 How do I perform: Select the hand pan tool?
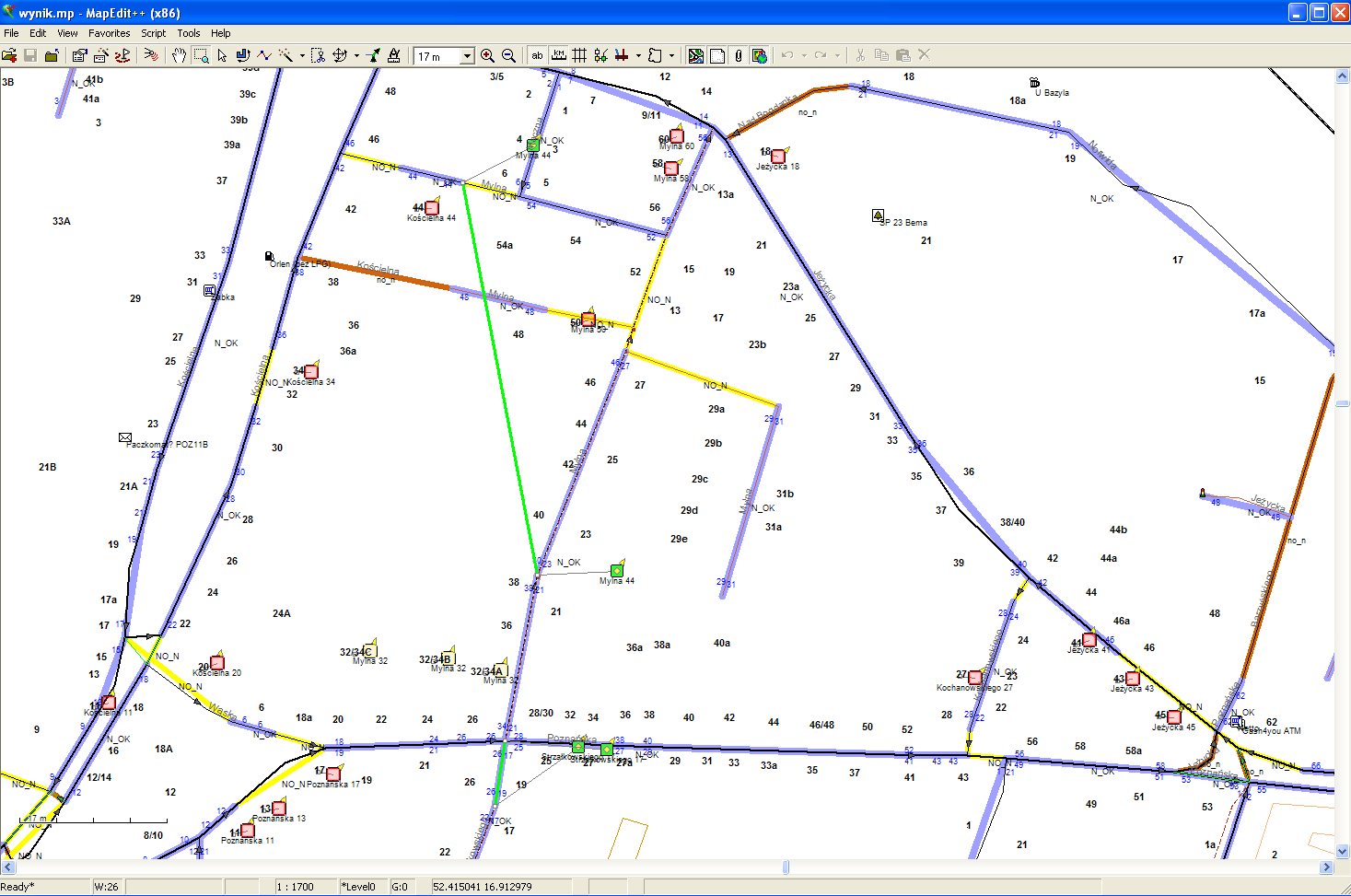click(179, 56)
